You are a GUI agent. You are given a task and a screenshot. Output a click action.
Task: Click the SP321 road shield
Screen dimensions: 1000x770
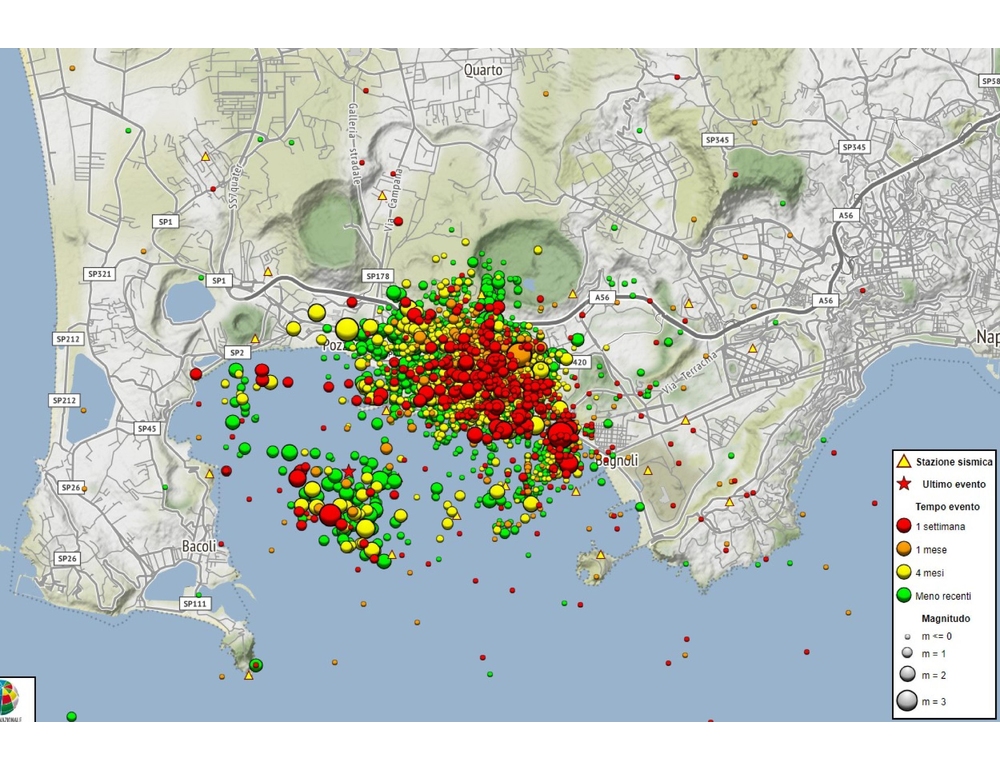pos(97,273)
